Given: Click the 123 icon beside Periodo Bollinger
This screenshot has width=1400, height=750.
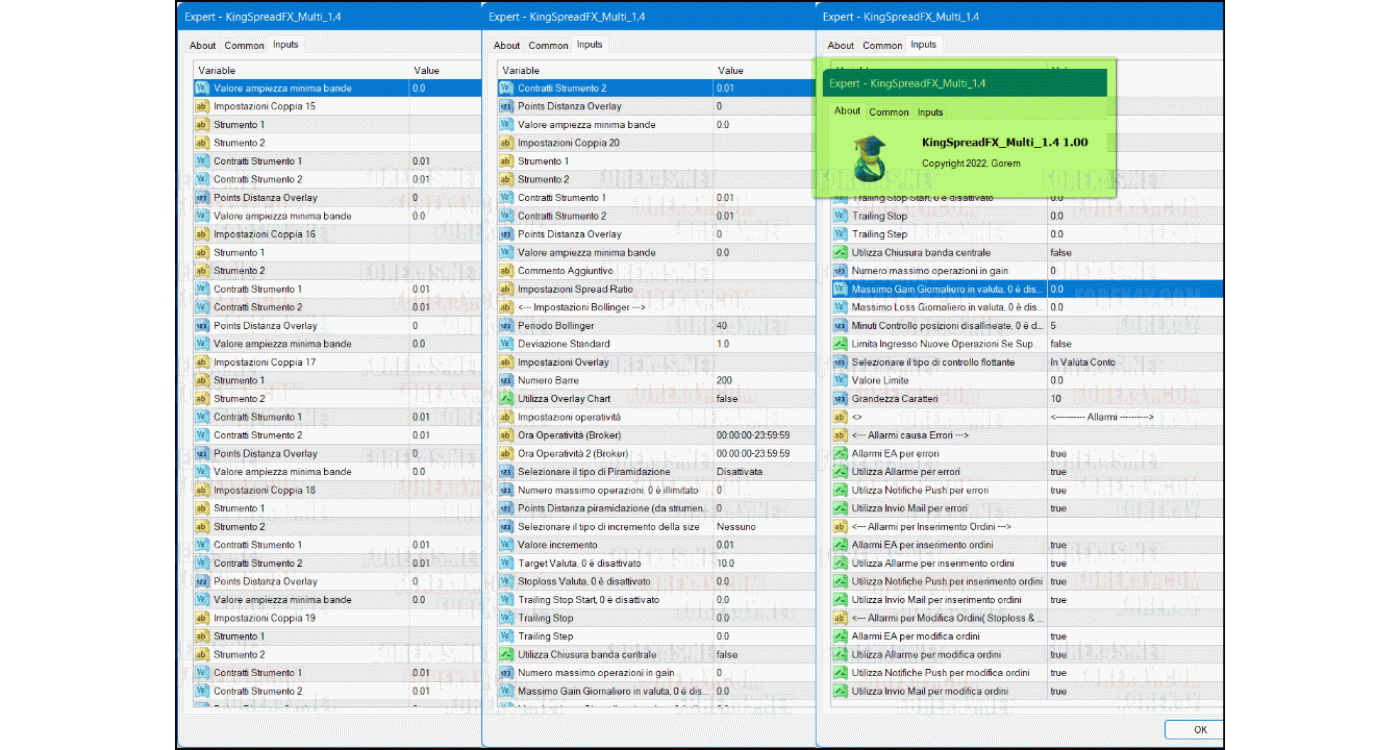Looking at the screenshot, I should (504, 325).
